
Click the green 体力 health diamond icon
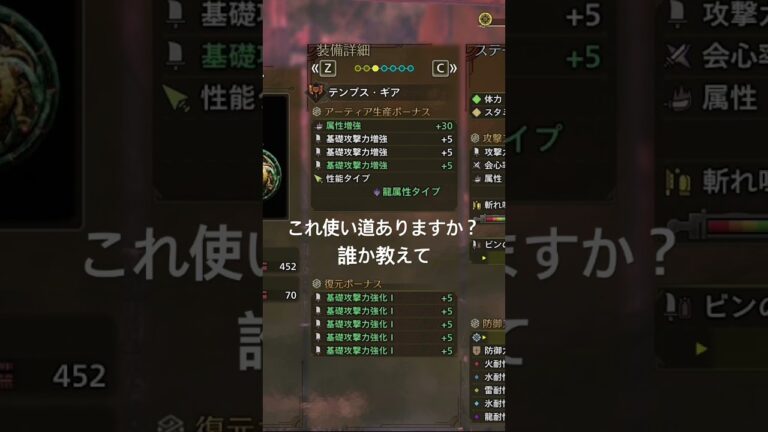click(477, 99)
